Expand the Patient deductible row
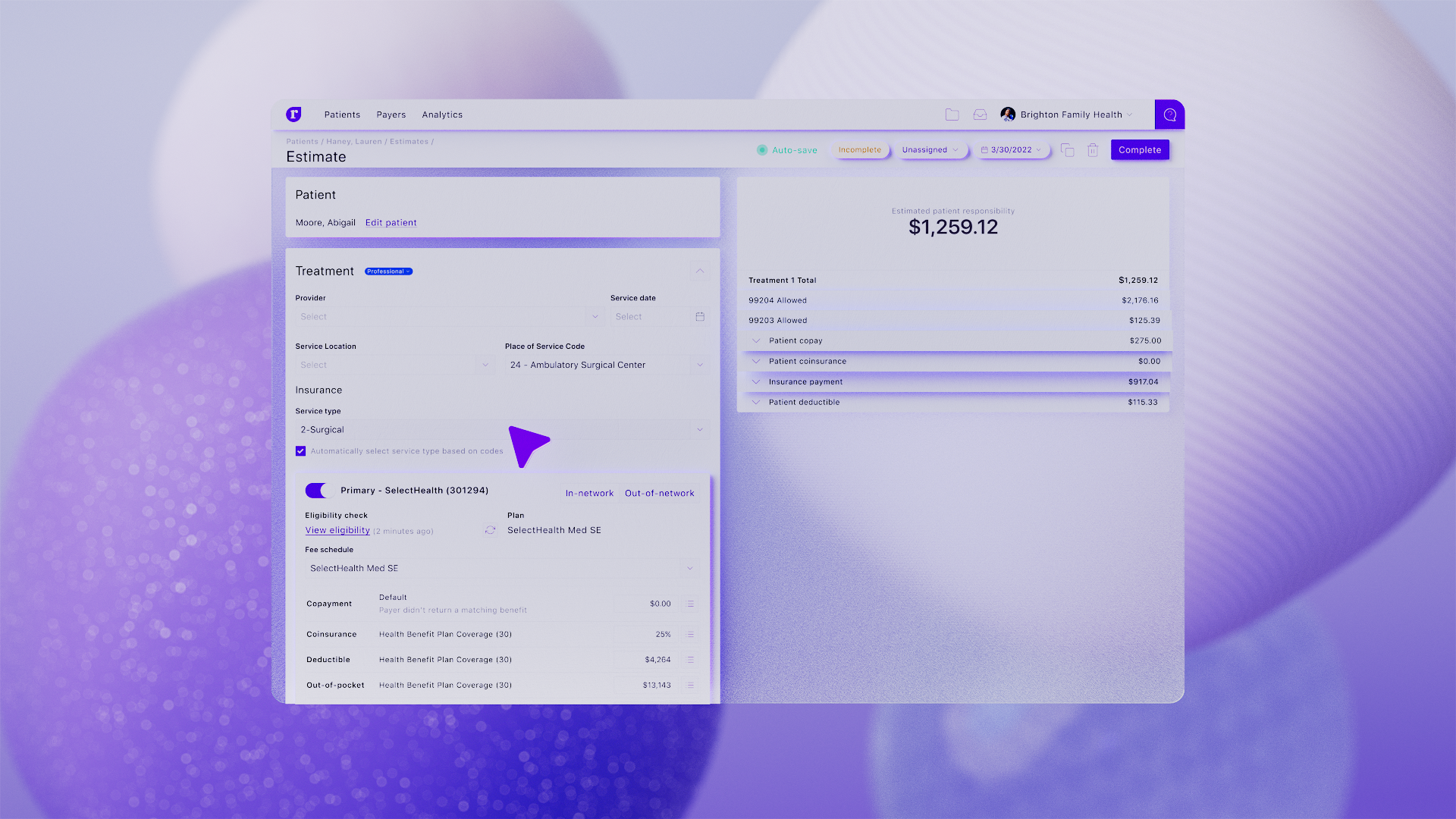 tap(755, 402)
